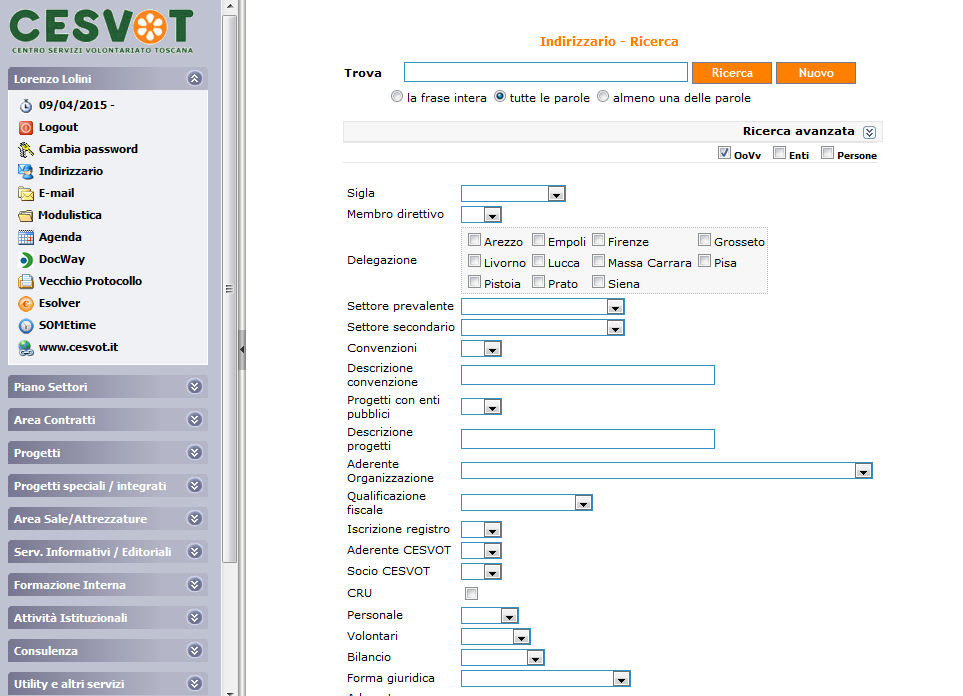Click the stopwatch icon beside the date

pyautogui.click(x=26, y=106)
